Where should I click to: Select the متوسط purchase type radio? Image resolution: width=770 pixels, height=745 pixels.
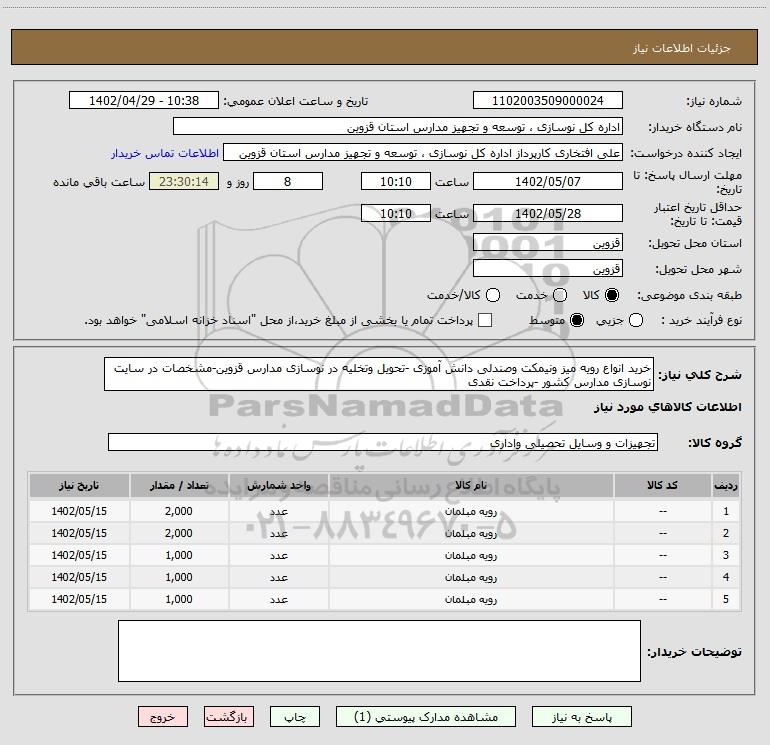pyautogui.click(x=577, y=320)
